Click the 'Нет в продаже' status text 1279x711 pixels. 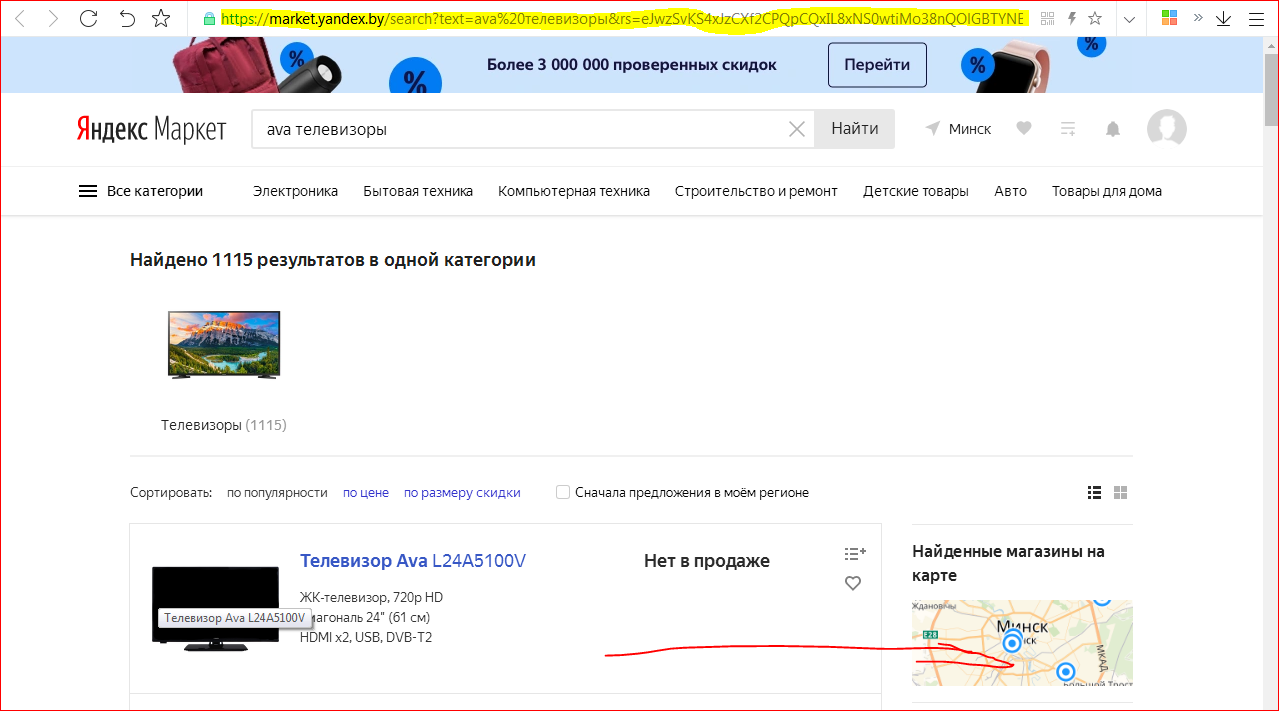707,561
